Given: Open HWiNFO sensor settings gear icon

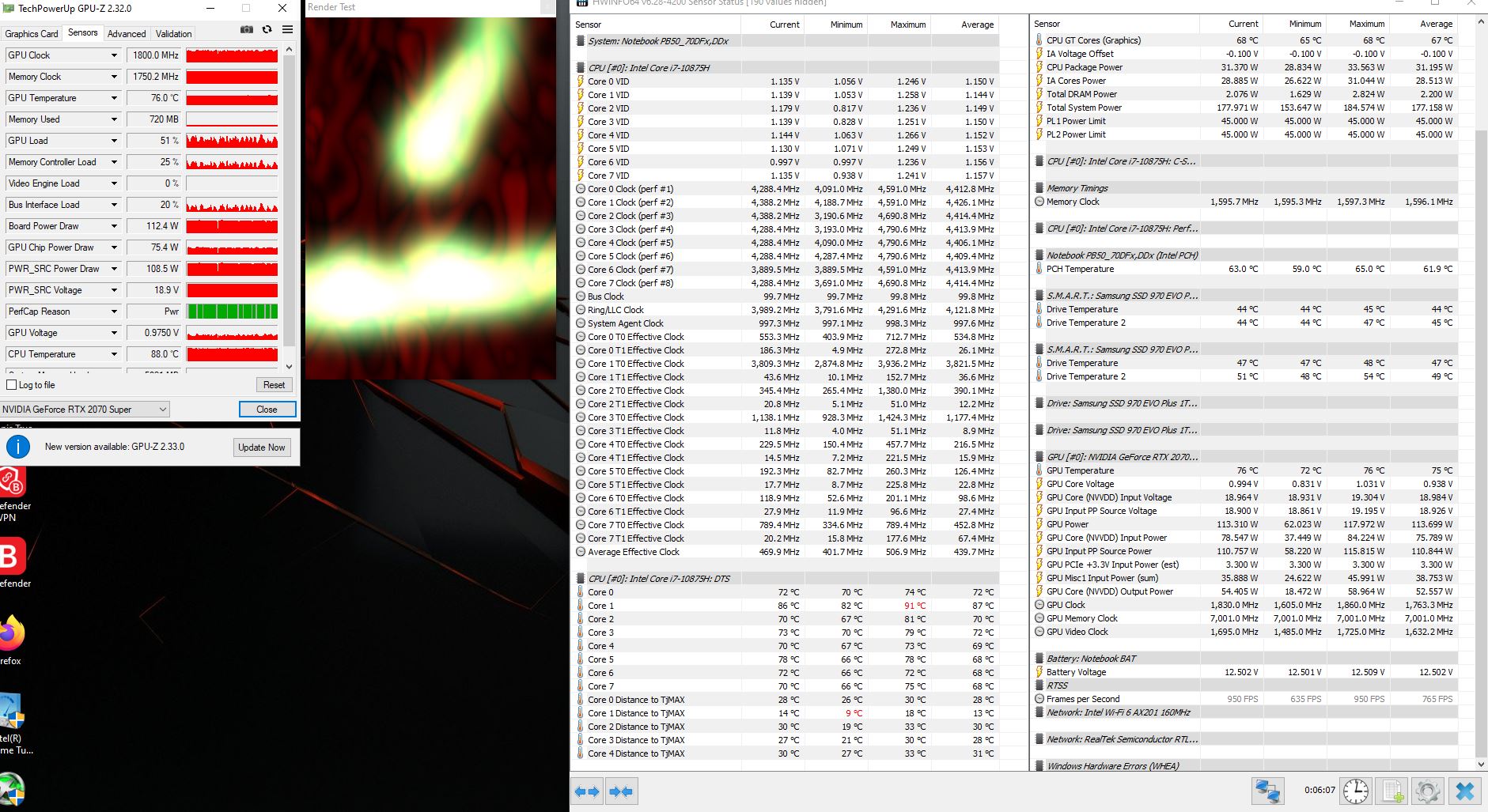Looking at the screenshot, I should pyautogui.click(x=1428, y=791).
